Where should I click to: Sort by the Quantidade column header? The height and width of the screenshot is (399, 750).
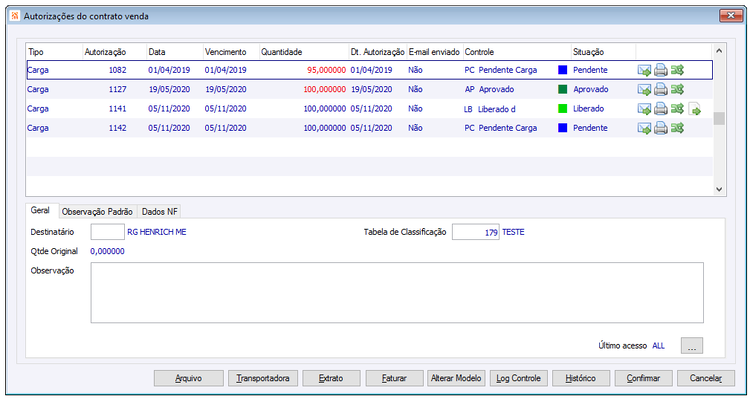(x=304, y=52)
